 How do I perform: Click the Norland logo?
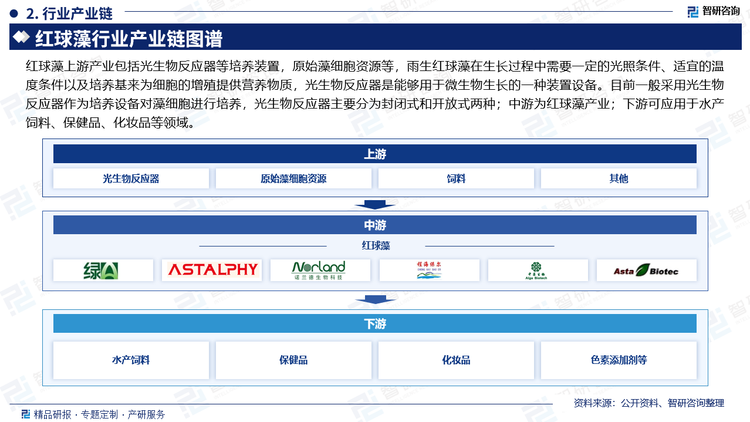coord(320,270)
